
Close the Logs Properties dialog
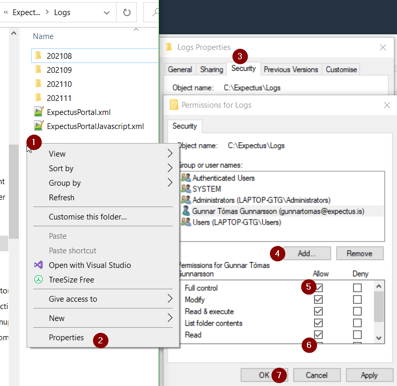[383, 47]
